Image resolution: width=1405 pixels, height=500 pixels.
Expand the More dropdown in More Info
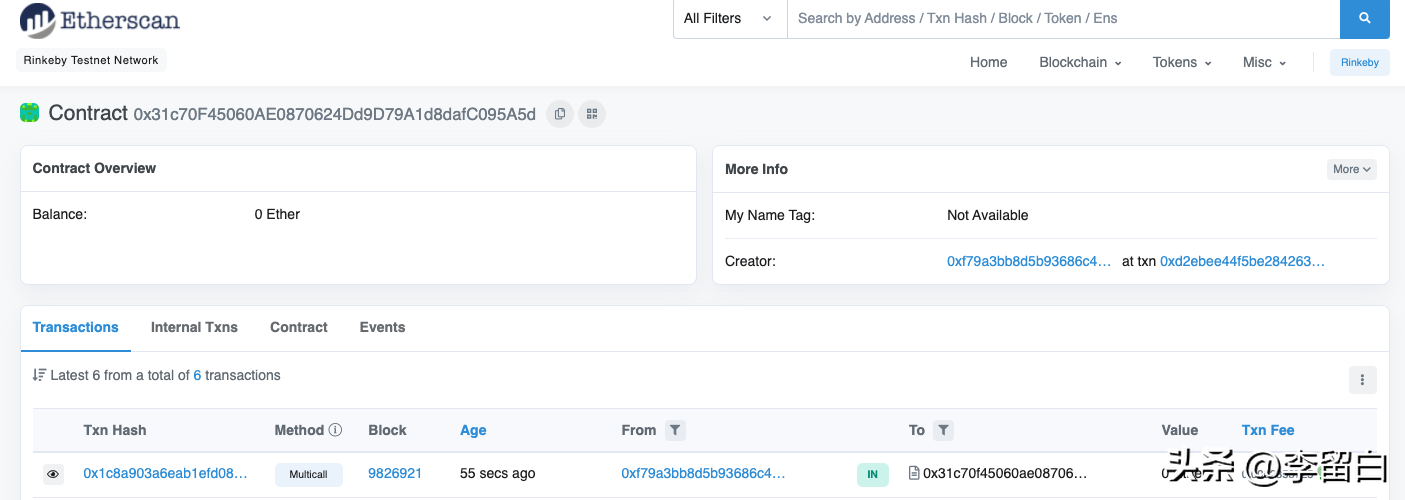click(1351, 169)
